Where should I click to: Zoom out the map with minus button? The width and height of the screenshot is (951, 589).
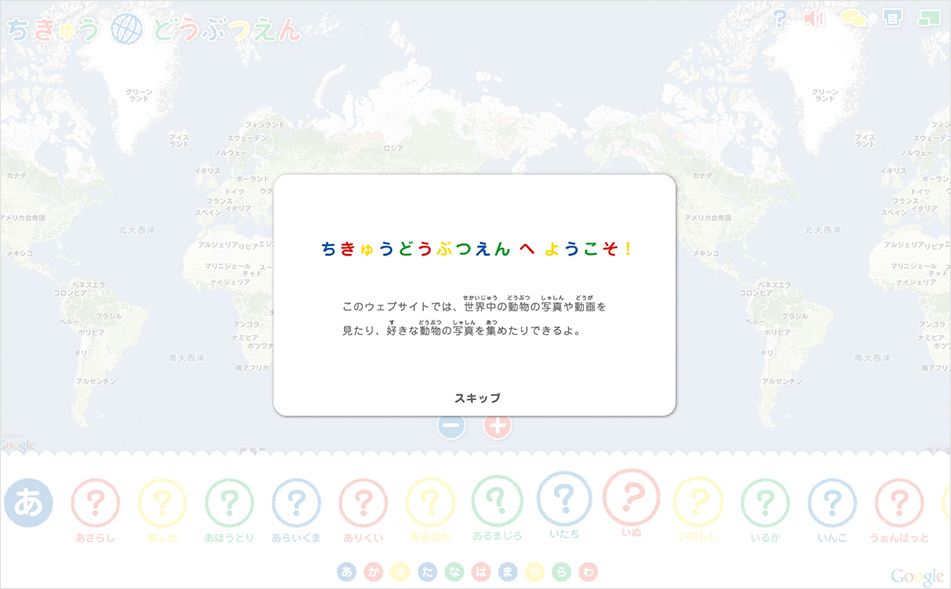click(451, 425)
